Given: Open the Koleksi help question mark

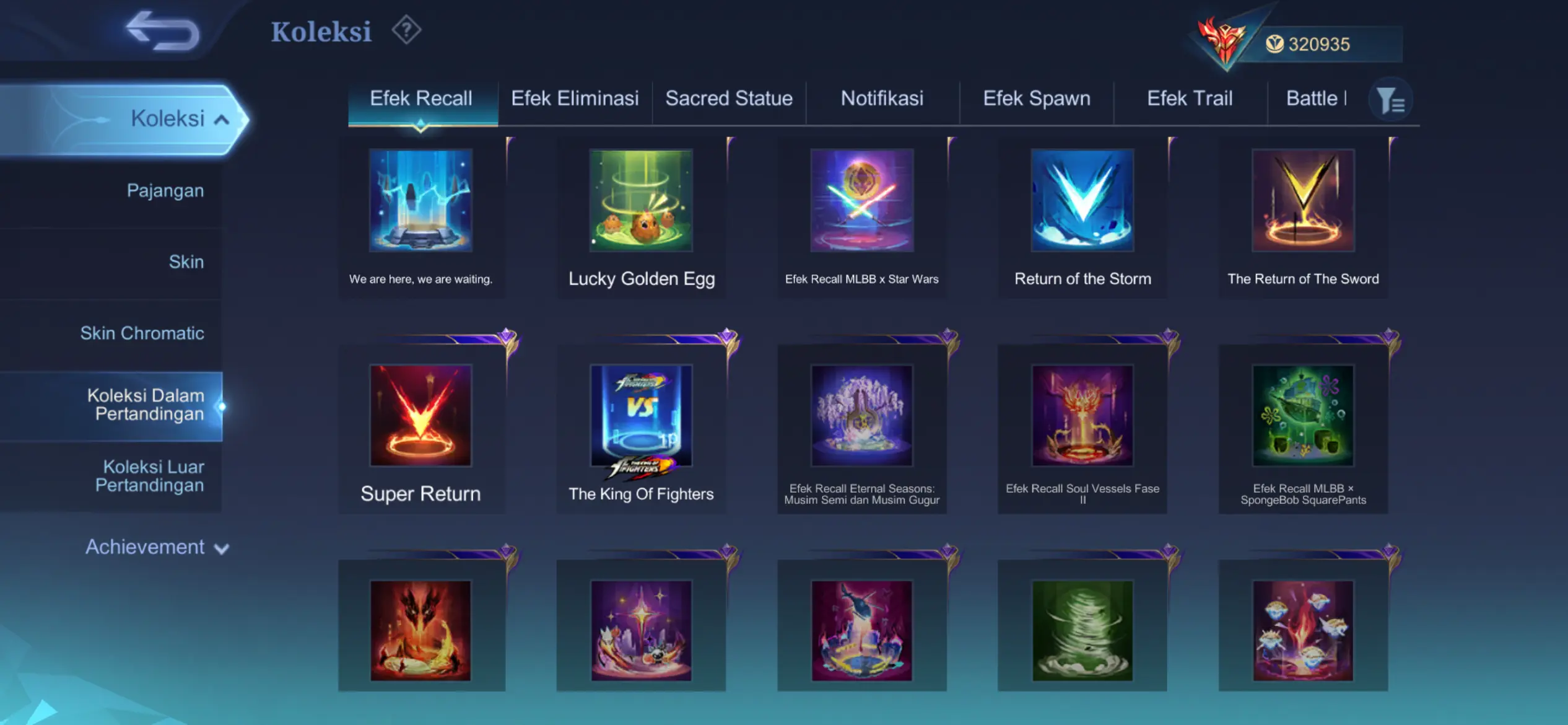Looking at the screenshot, I should pos(406,30).
